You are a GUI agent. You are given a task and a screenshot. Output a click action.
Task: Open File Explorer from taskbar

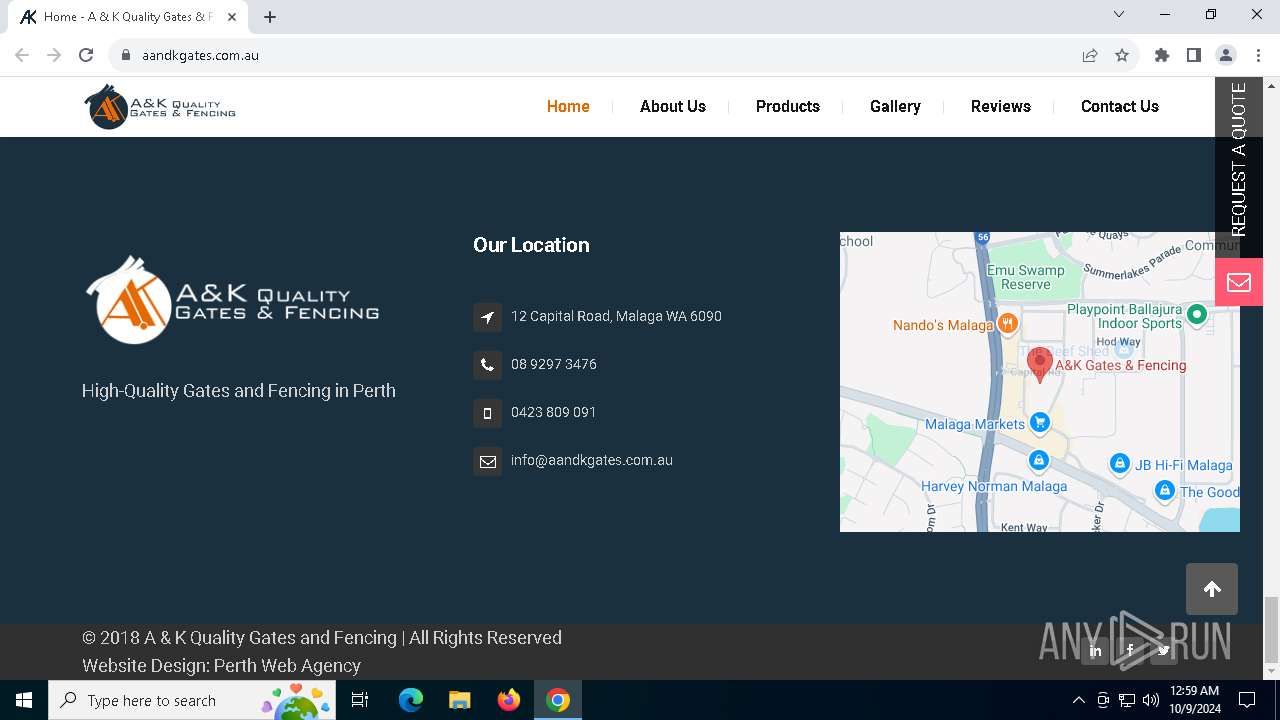click(459, 700)
